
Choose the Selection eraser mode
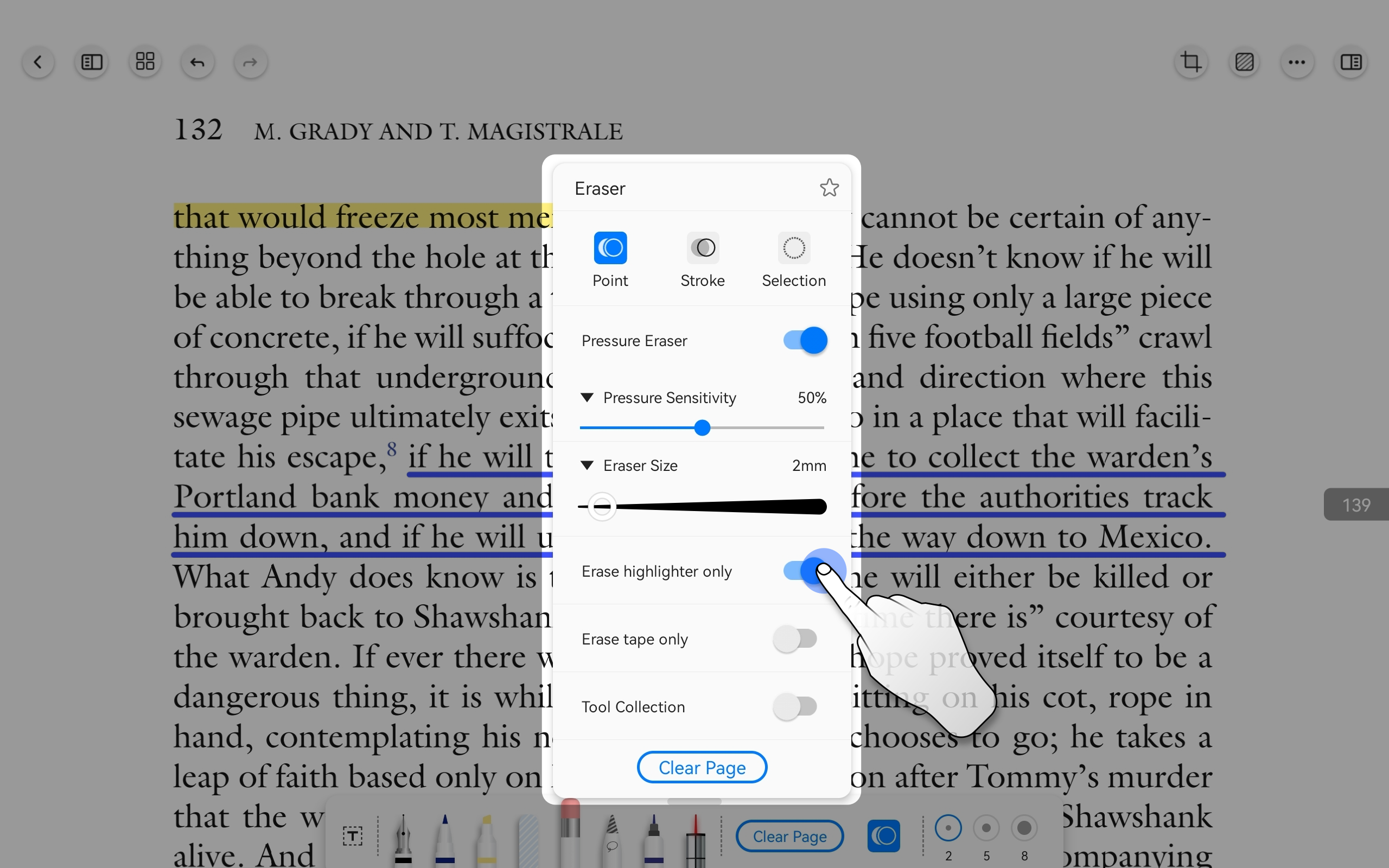click(794, 248)
